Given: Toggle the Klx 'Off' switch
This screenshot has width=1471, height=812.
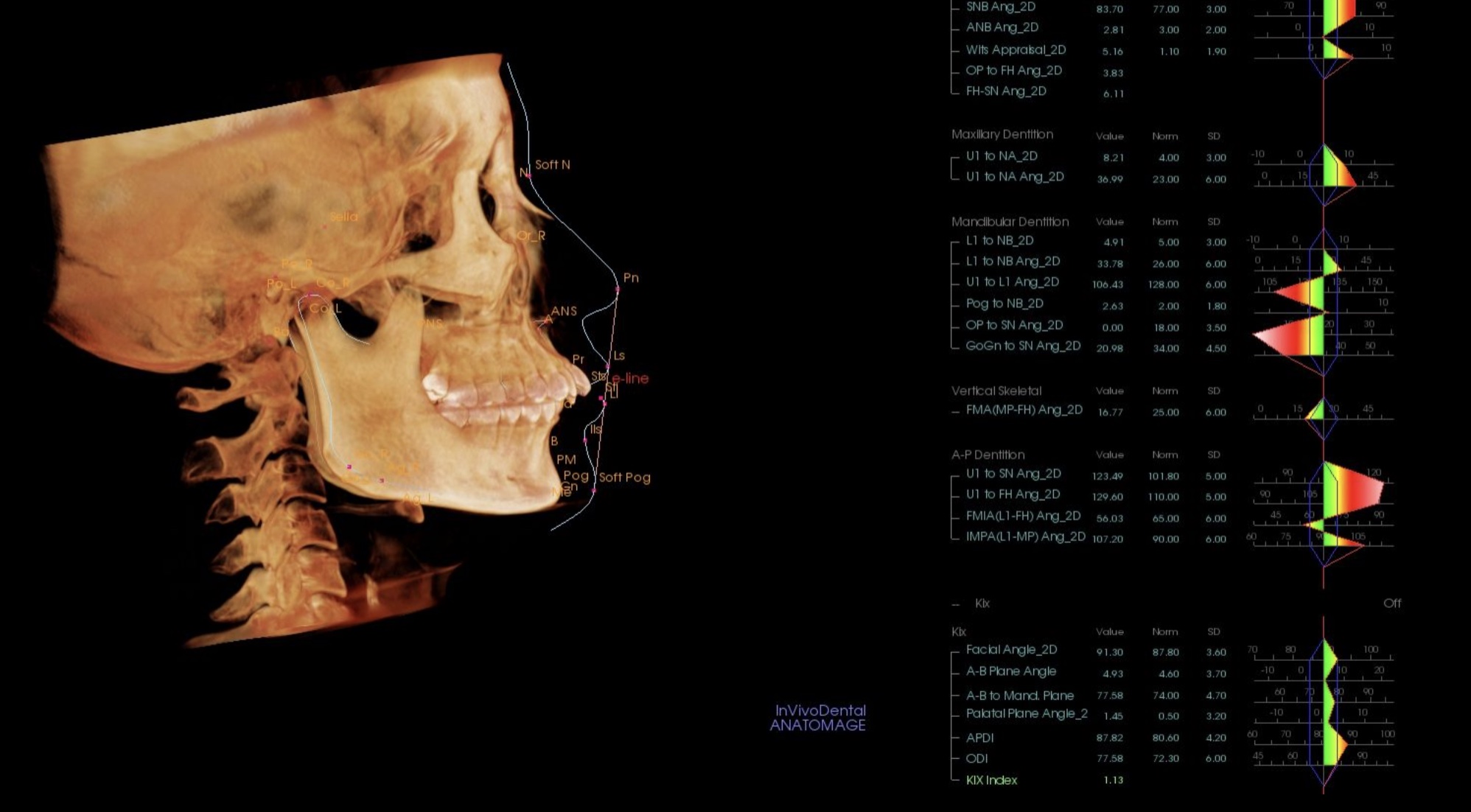Looking at the screenshot, I should (1392, 603).
